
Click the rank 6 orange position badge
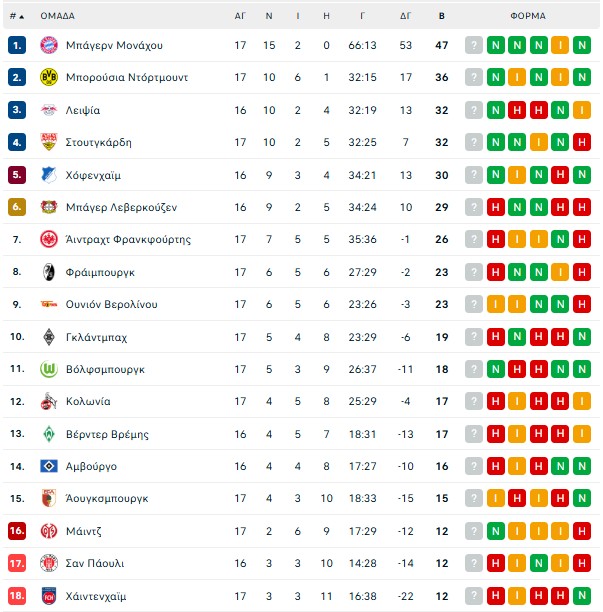[x=16, y=207]
